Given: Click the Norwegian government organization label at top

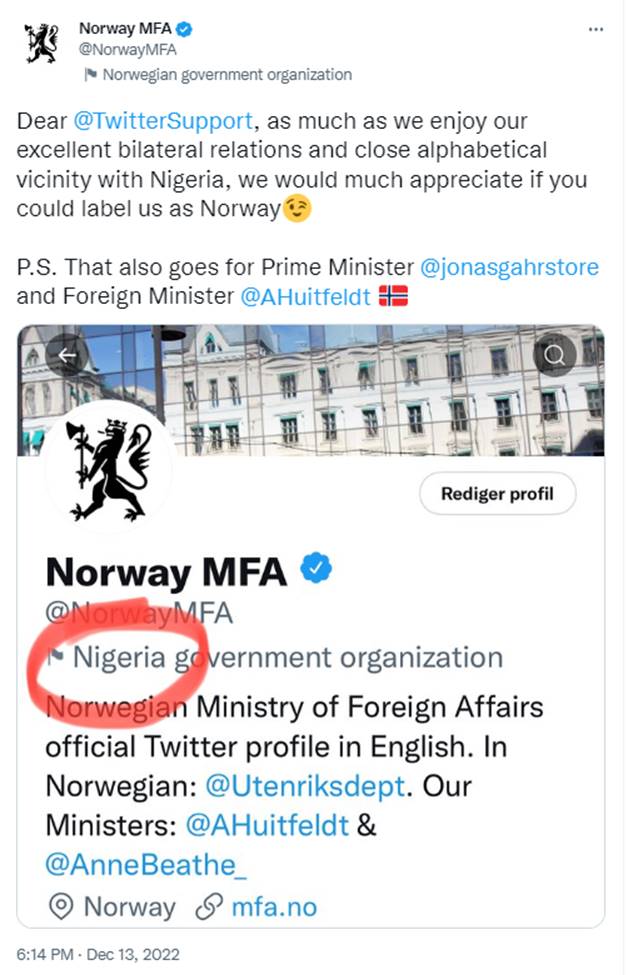Looking at the screenshot, I should (x=227, y=75).
